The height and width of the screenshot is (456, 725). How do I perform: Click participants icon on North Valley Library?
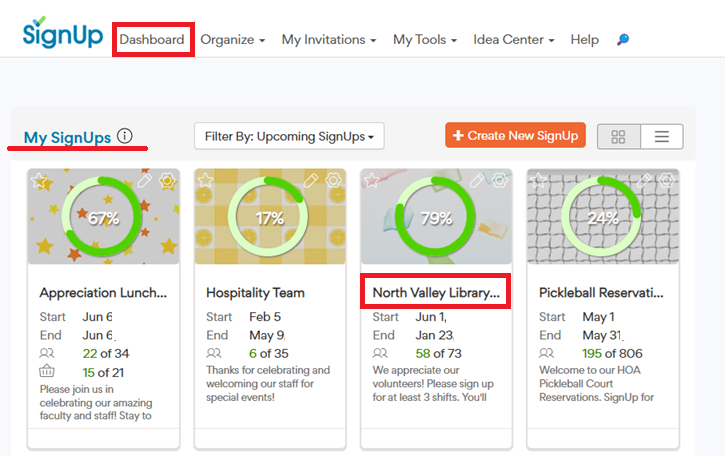[x=380, y=353]
